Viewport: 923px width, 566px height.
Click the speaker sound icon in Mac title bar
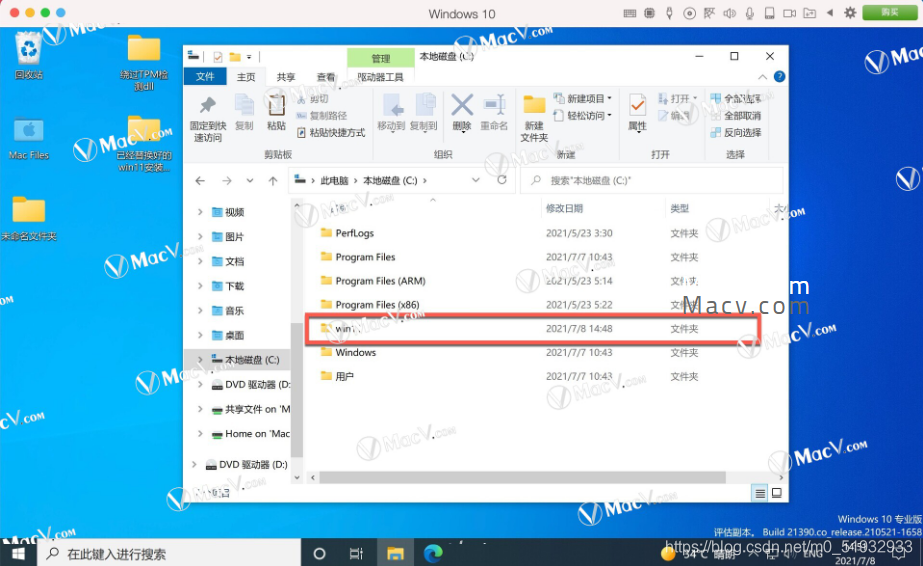[x=729, y=13]
